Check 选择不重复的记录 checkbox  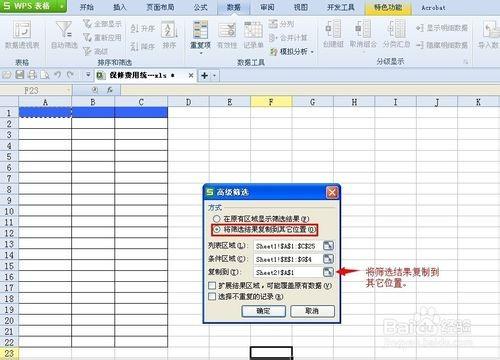tap(212, 296)
